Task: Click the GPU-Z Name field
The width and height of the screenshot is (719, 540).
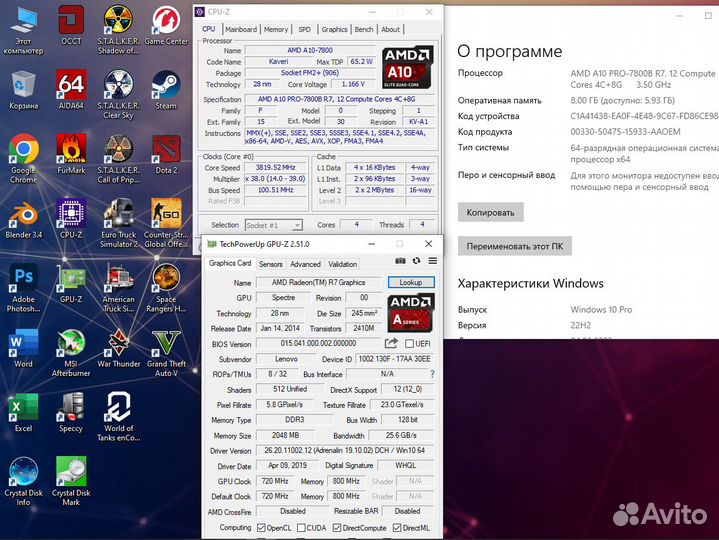Action: [318, 282]
